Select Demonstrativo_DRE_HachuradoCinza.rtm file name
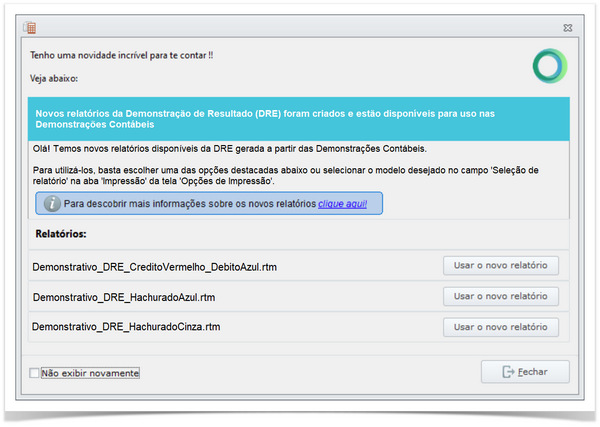The height and width of the screenshot is (427, 600). [126, 327]
